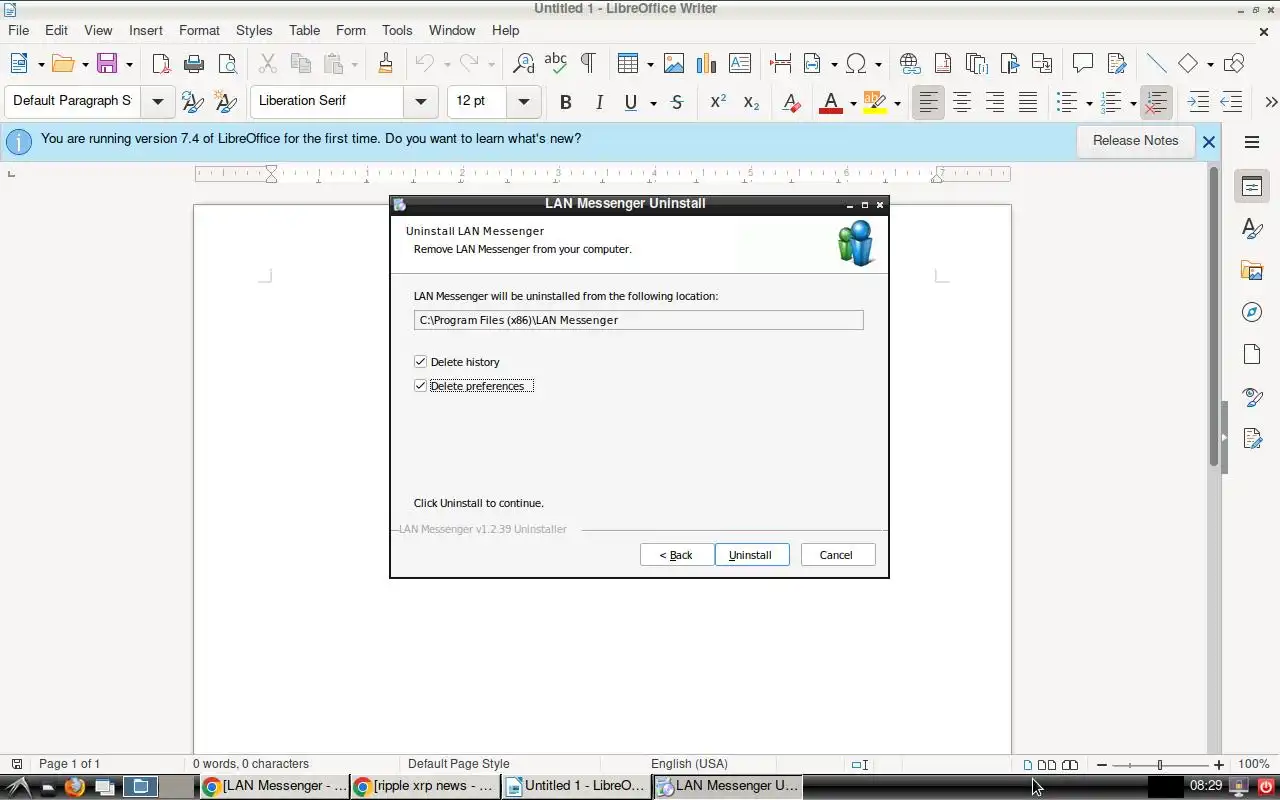Viewport: 1280px width, 800px height.
Task: Open the Sidebar Properties deck icon
Action: pos(1252,186)
